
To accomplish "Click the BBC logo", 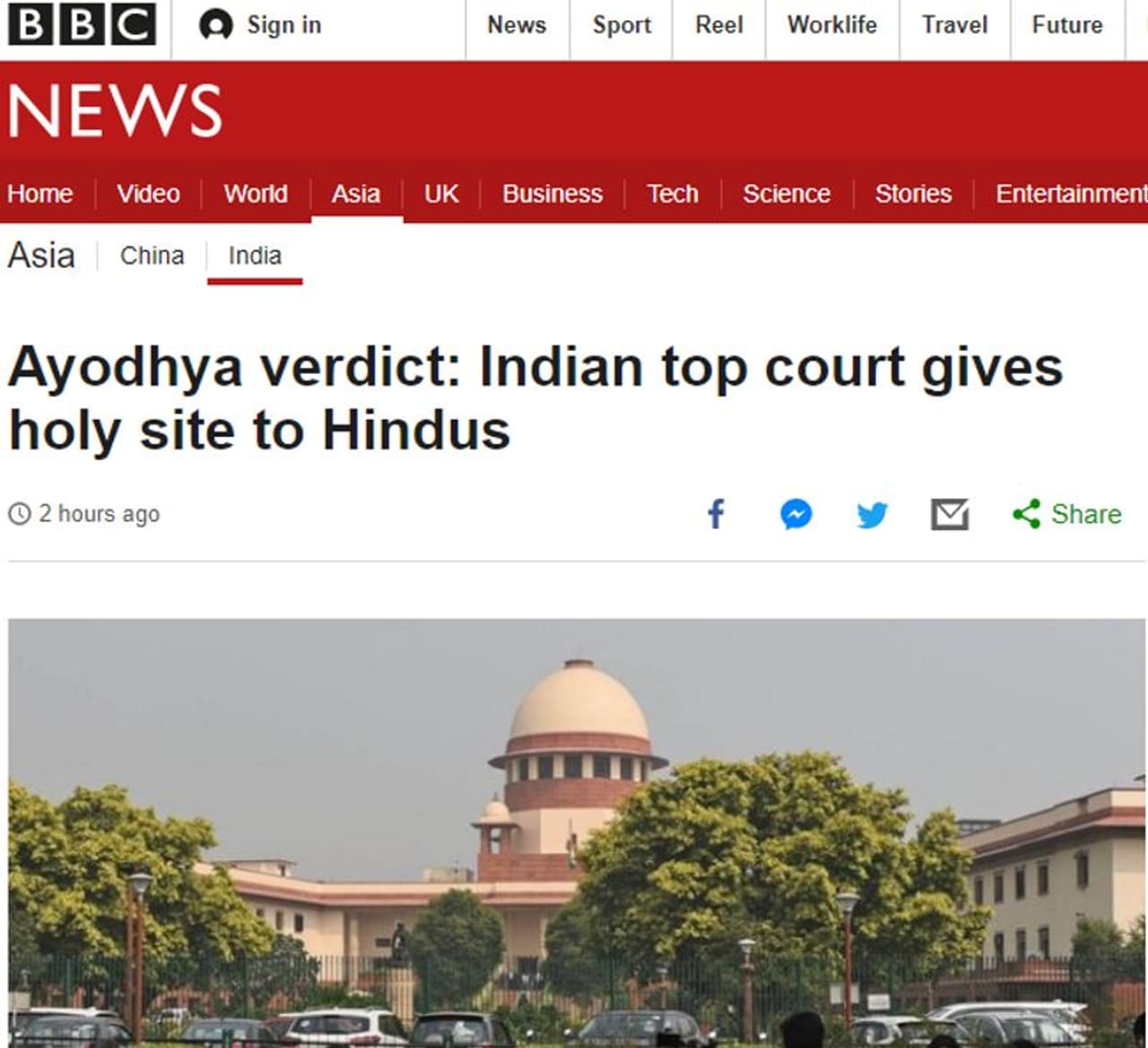I will click(x=82, y=25).
